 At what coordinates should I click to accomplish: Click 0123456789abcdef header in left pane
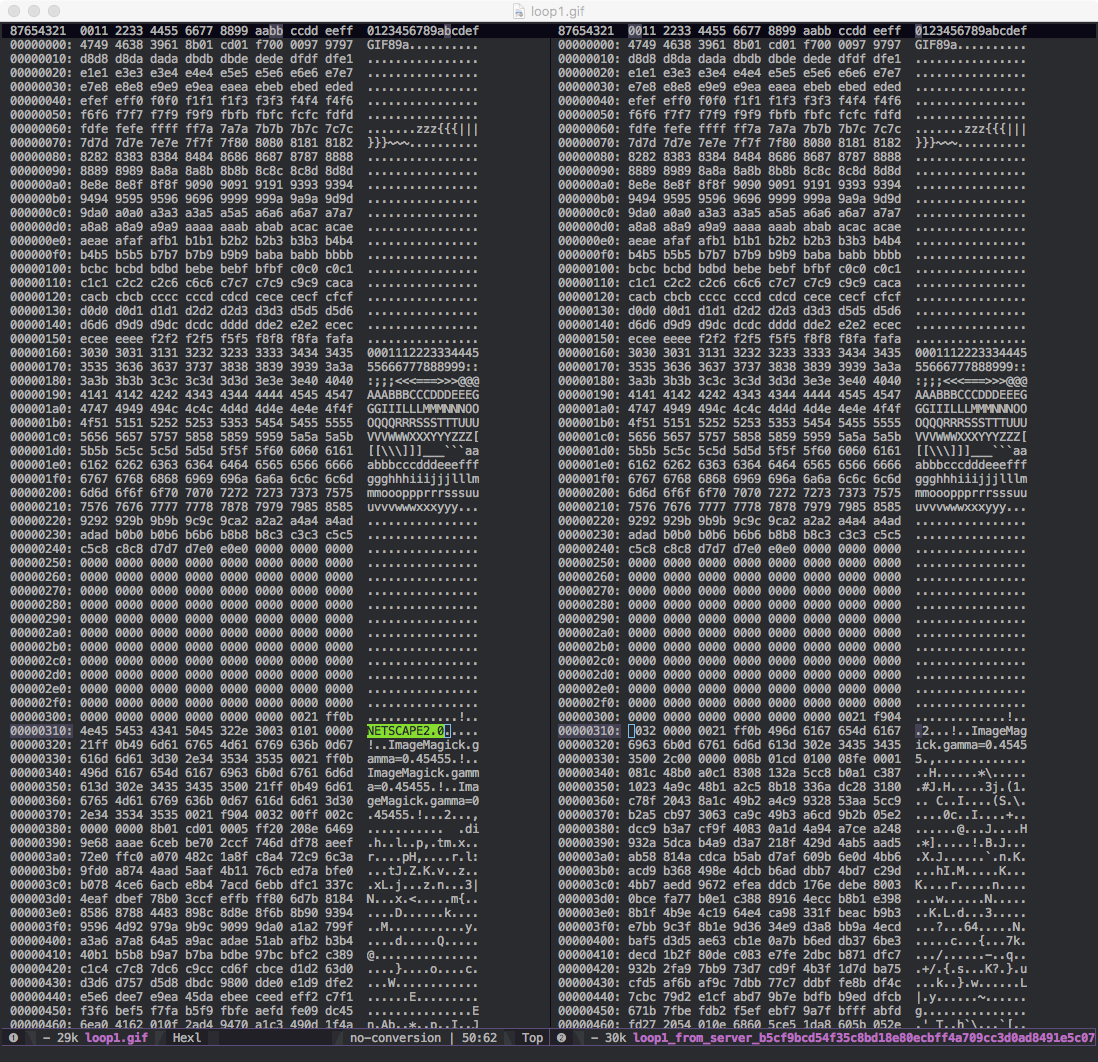423,31
